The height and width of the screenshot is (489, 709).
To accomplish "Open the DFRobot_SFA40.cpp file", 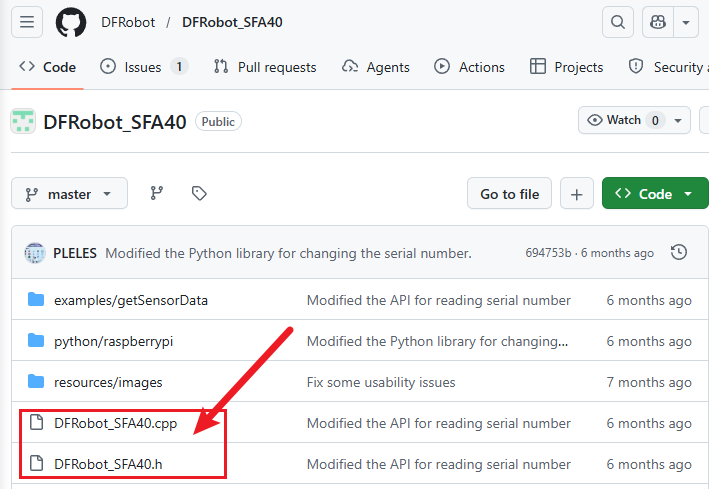I will [115, 423].
